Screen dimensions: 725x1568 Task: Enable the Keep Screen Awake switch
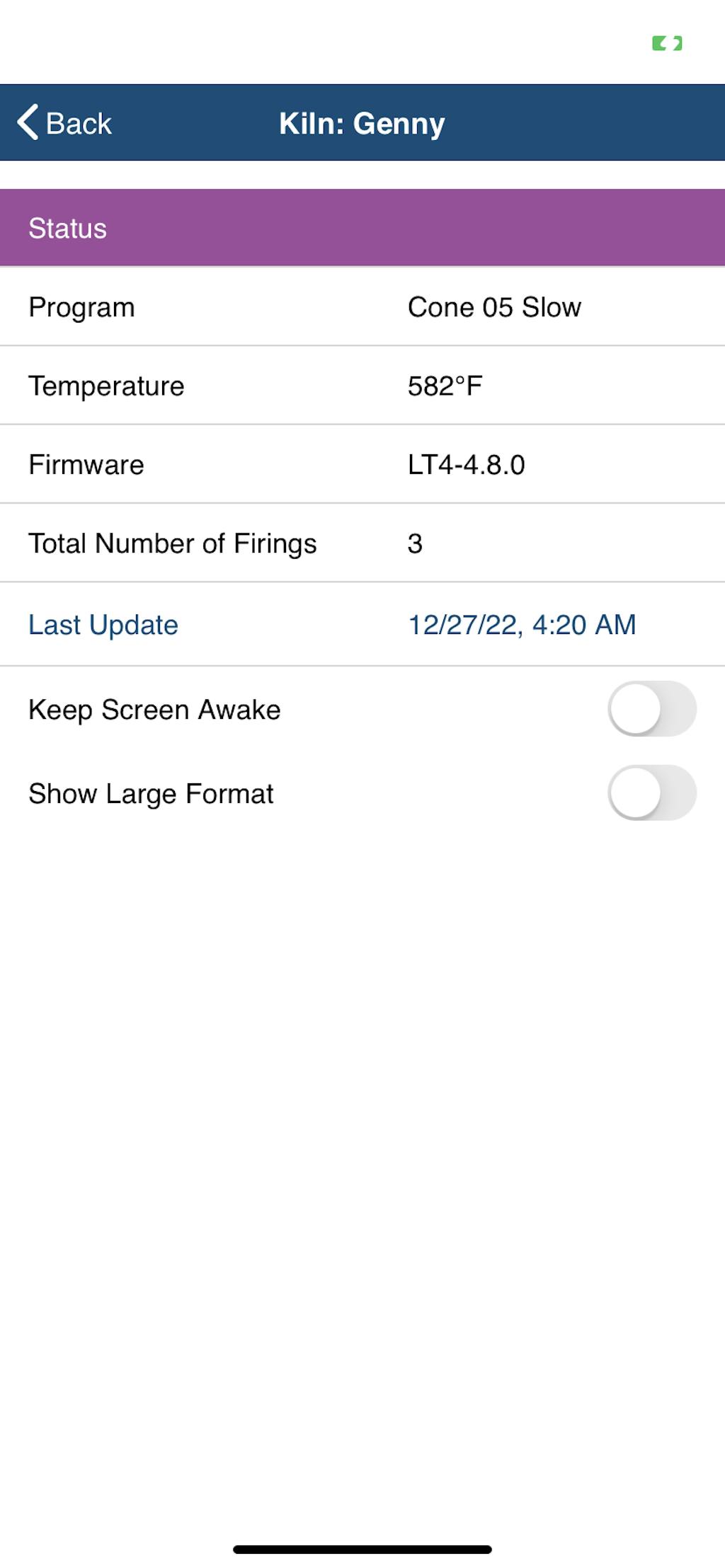651,709
